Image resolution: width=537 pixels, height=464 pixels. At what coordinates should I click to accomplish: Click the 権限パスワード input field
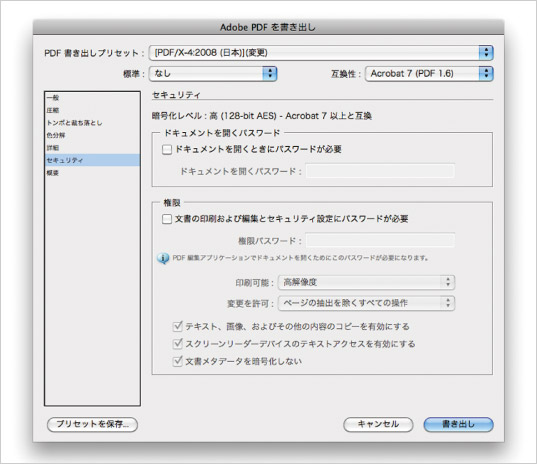[380, 241]
